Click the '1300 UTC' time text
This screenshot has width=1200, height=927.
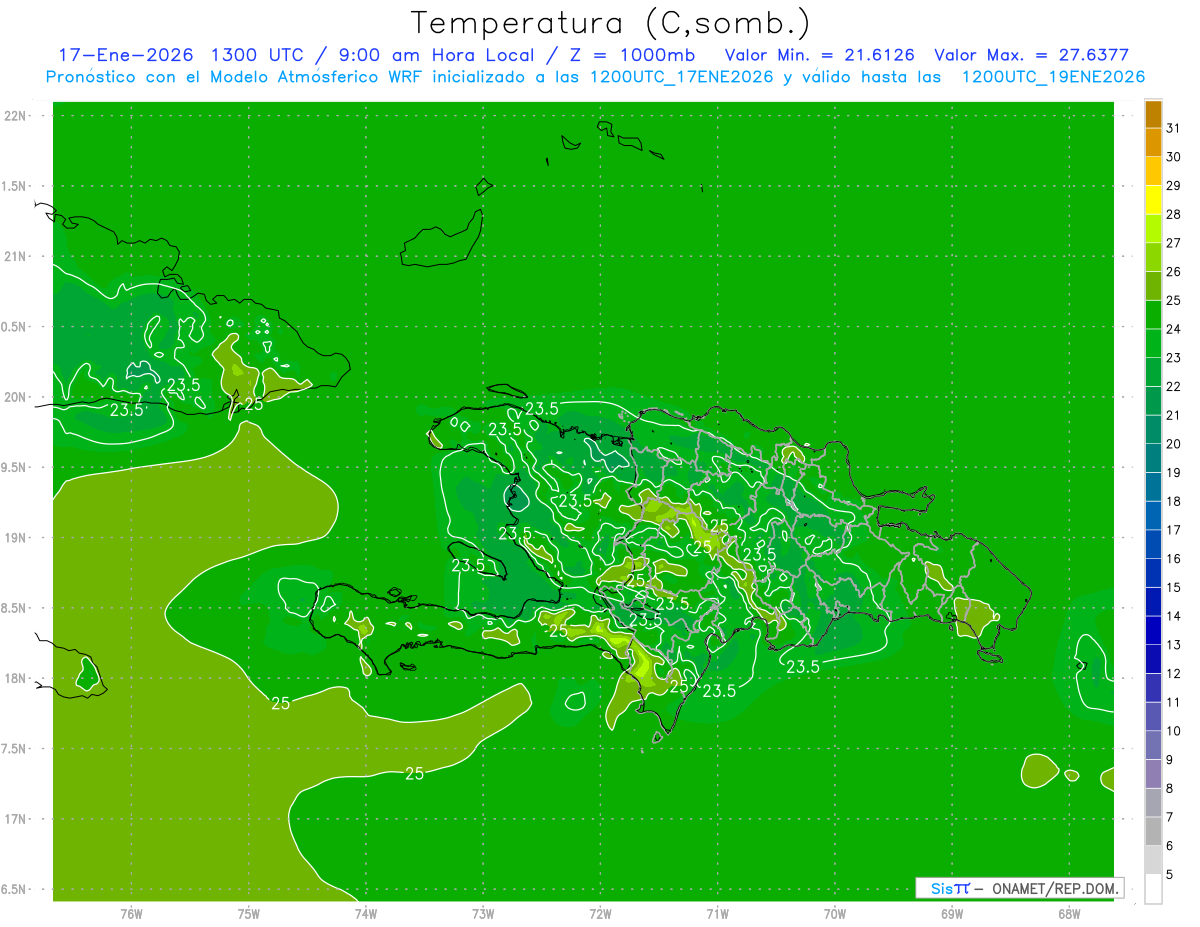tap(258, 55)
